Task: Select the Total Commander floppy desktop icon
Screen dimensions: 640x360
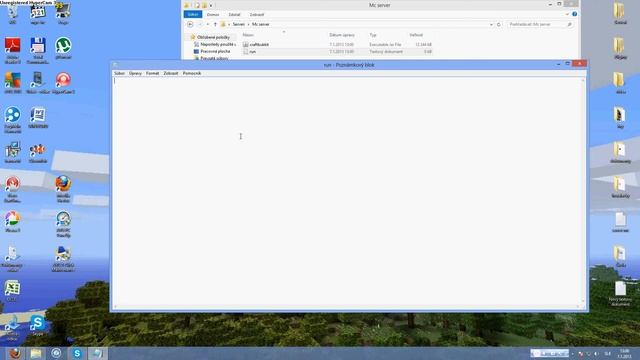Action: 38,50
